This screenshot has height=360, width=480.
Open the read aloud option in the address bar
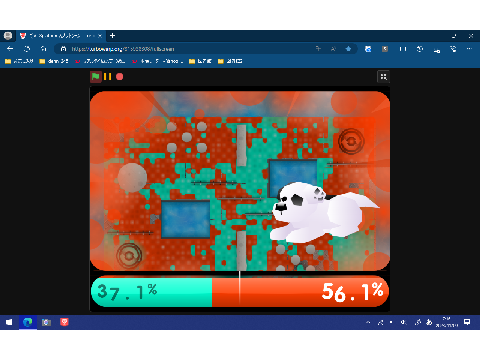click(333, 49)
